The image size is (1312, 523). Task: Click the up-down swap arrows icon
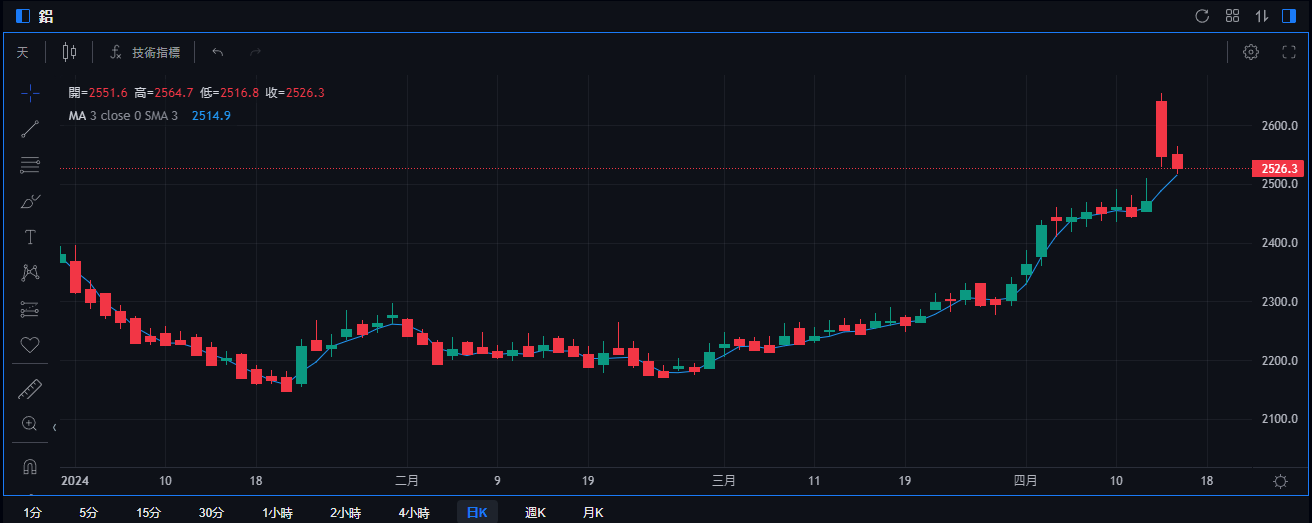(1262, 16)
